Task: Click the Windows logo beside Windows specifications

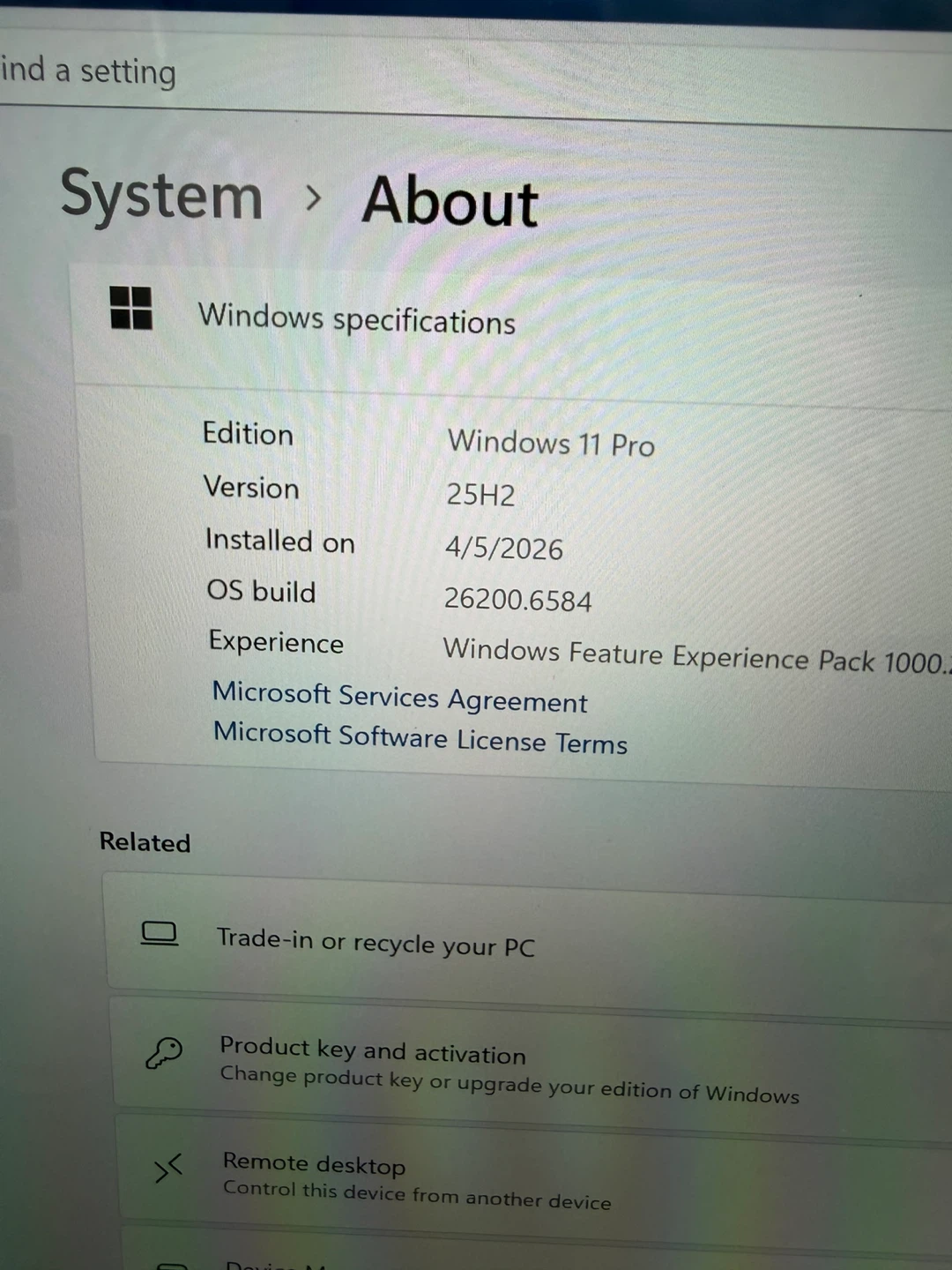Action: coord(130,307)
